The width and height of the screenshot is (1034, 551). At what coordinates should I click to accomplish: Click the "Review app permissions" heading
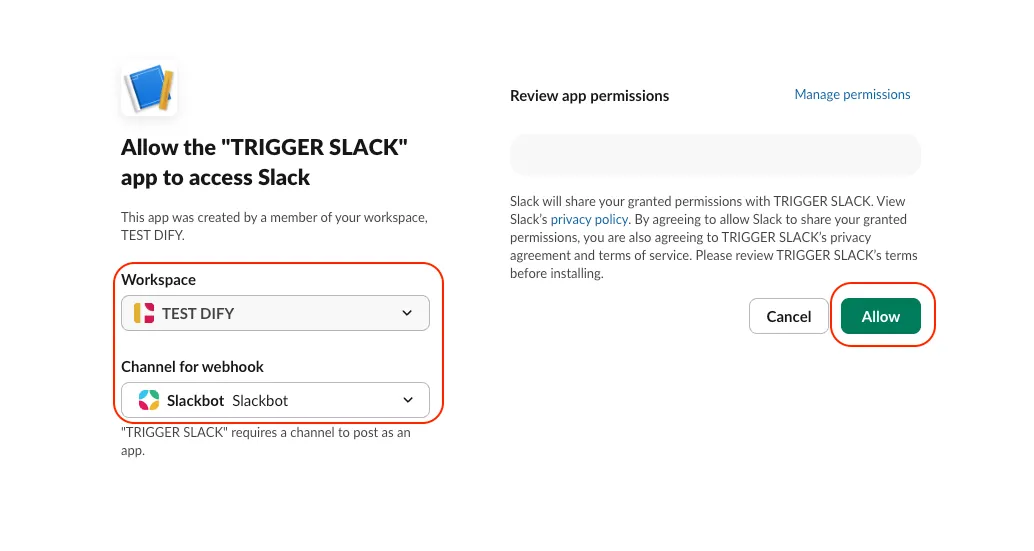pos(589,96)
